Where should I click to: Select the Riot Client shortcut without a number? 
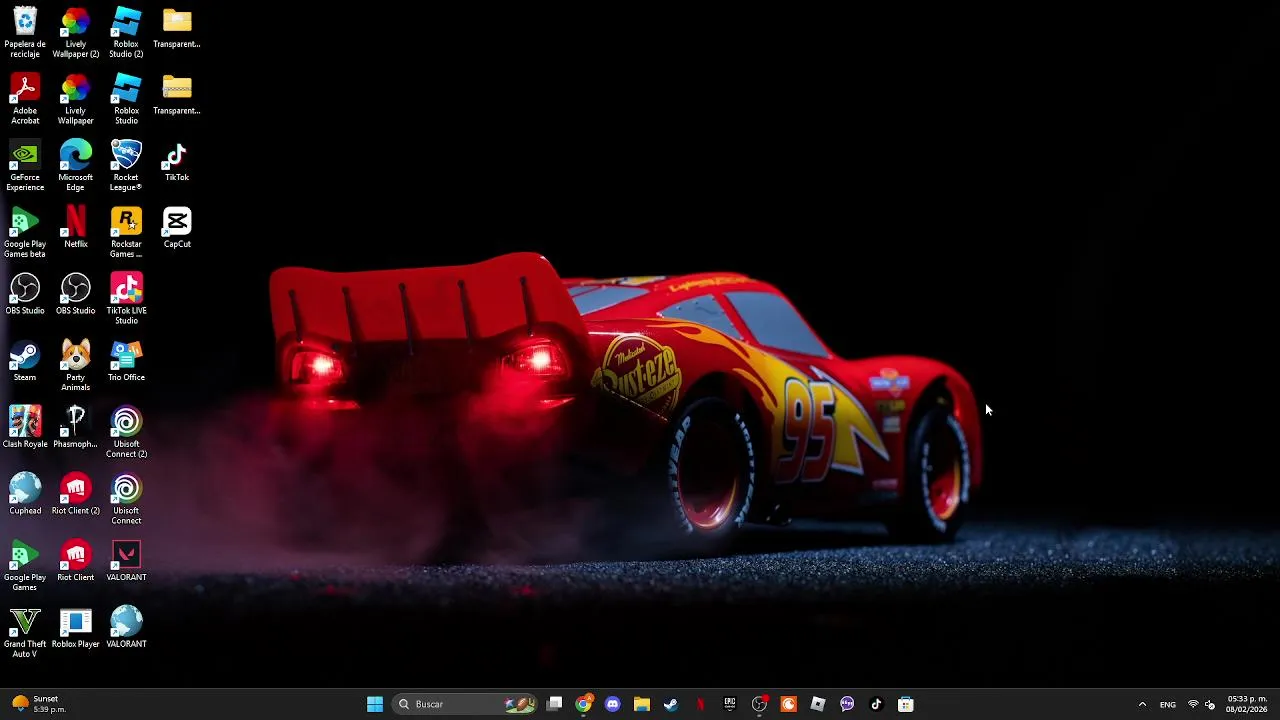[x=76, y=561]
